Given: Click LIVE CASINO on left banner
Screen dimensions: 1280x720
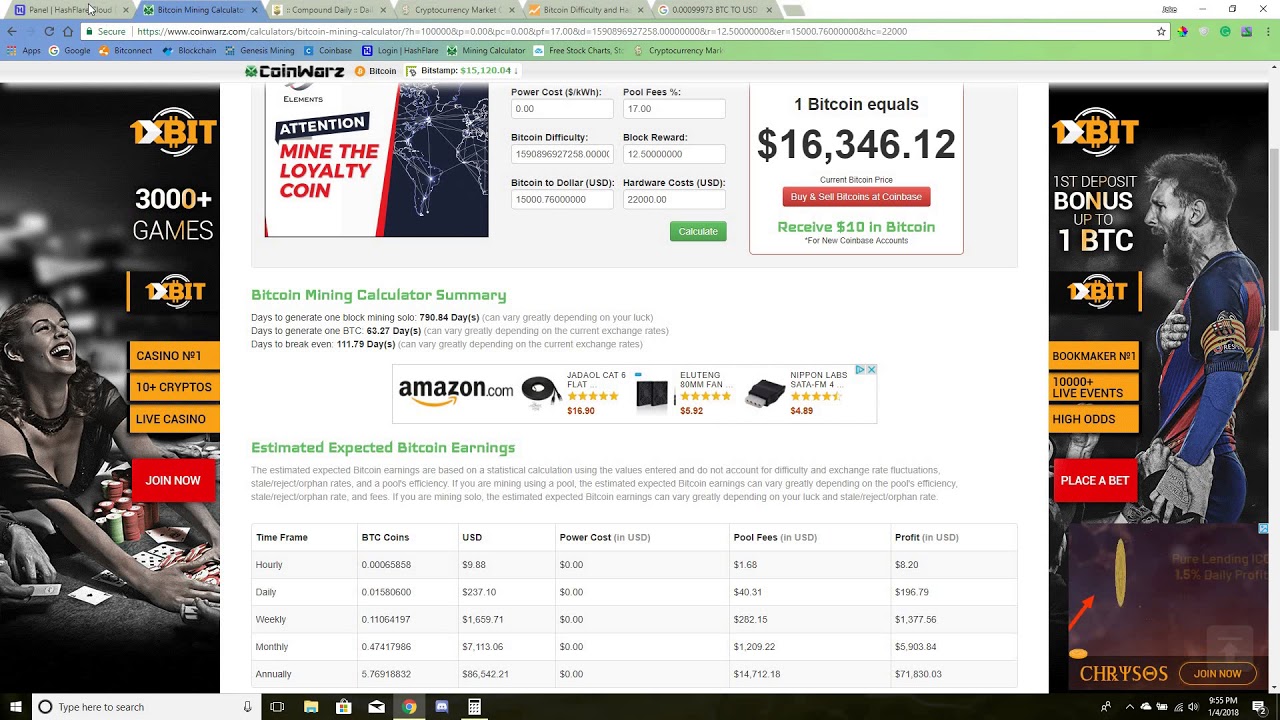Looking at the screenshot, I should [174, 419].
